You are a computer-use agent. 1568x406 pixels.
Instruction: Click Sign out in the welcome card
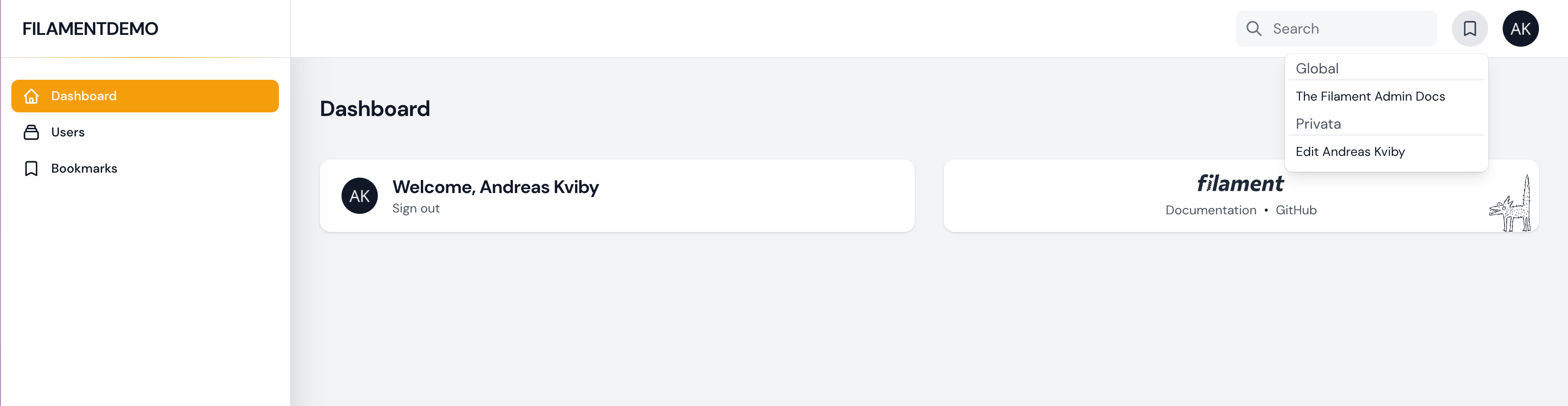click(416, 207)
